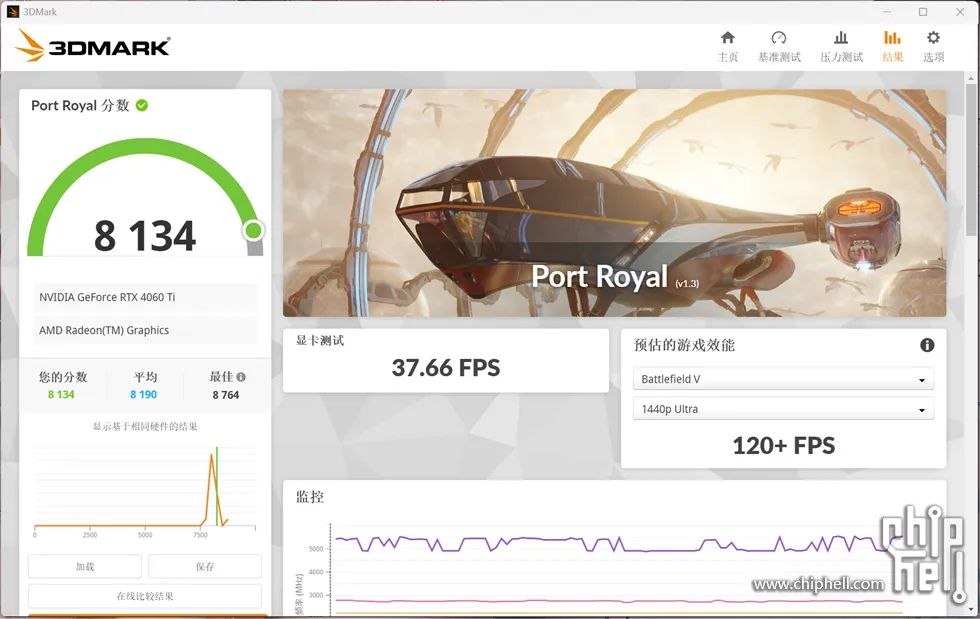This screenshot has height=619, width=980.
Task: Click the 加载 (Load) button
Action: (x=85, y=566)
